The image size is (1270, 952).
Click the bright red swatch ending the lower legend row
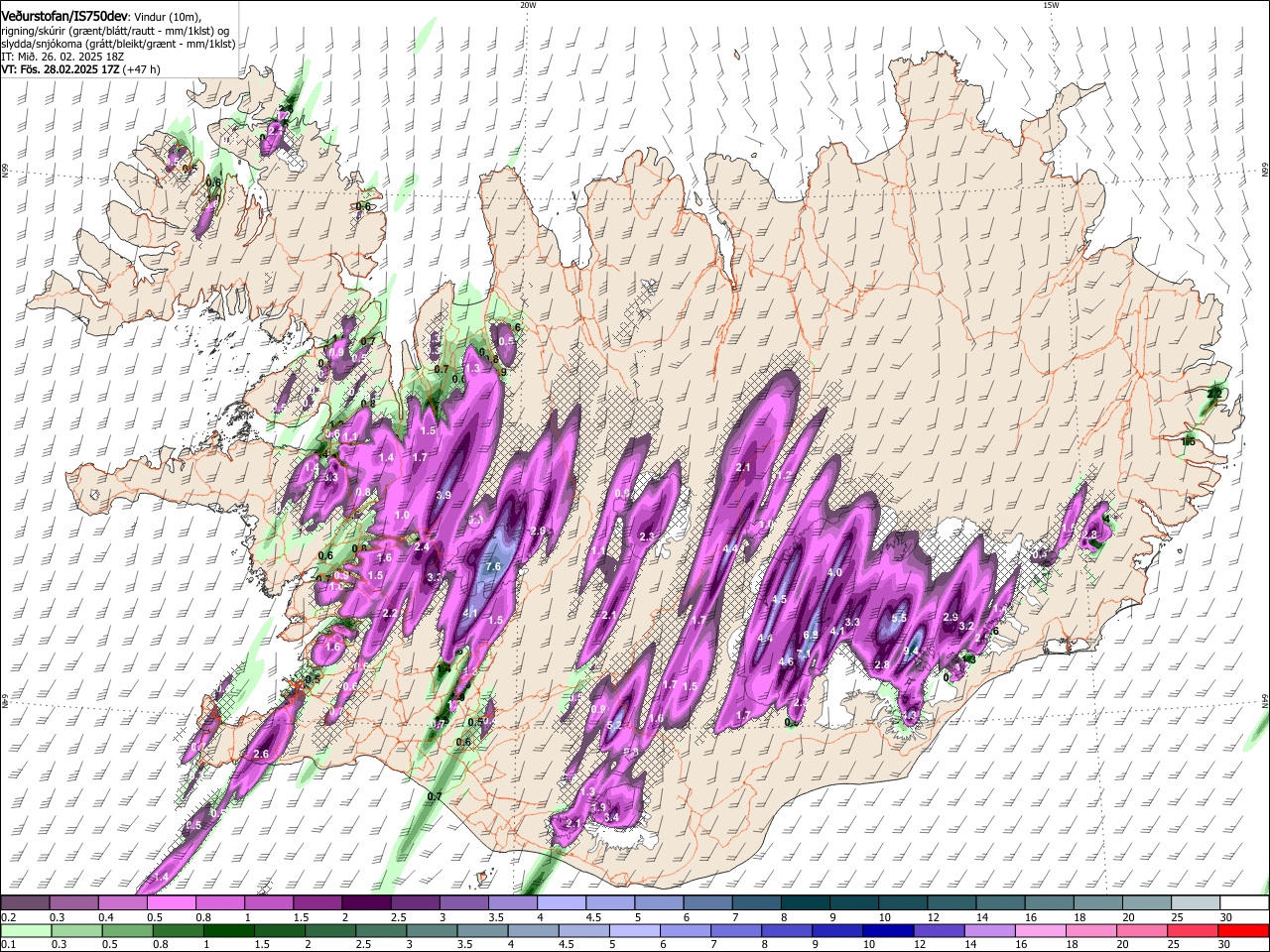point(1243,930)
